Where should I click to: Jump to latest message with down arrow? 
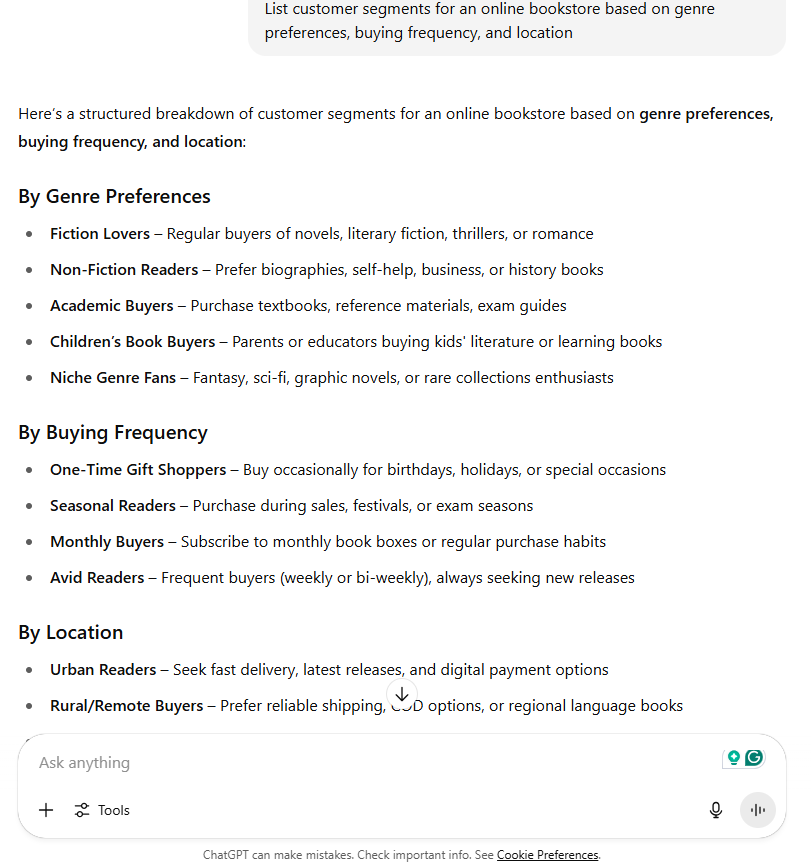point(402,694)
